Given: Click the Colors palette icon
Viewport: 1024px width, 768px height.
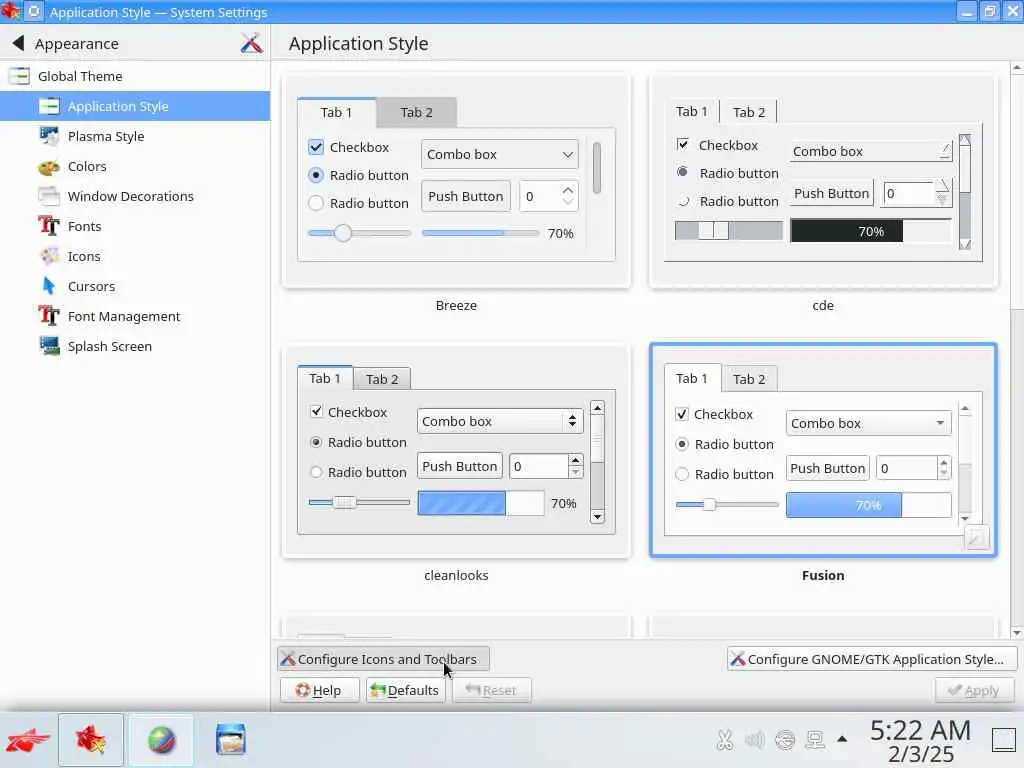Looking at the screenshot, I should 49,167.
